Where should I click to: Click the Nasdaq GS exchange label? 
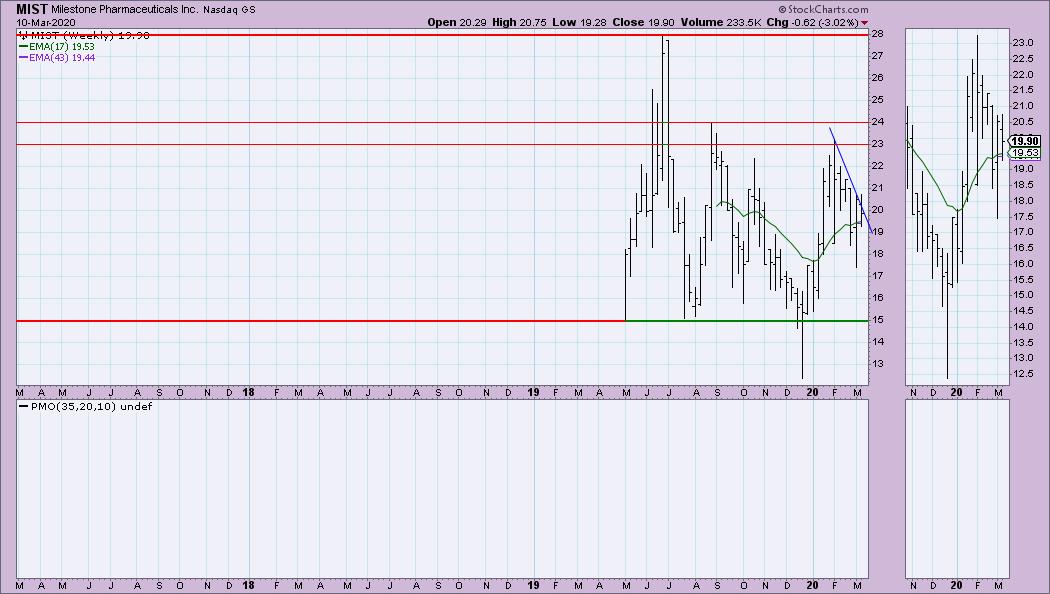click(229, 10)
